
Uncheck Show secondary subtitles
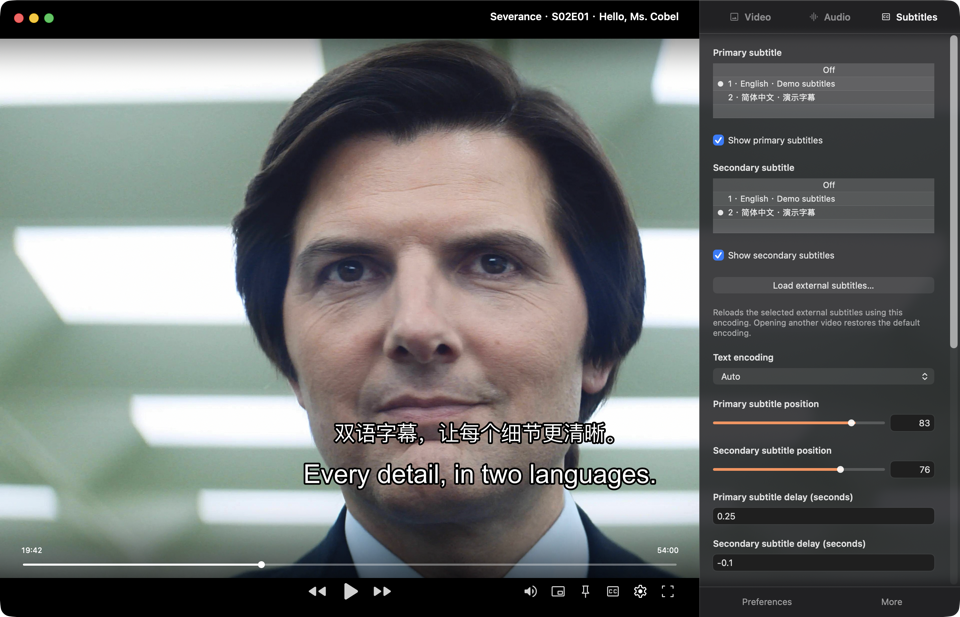coord(719,255)
